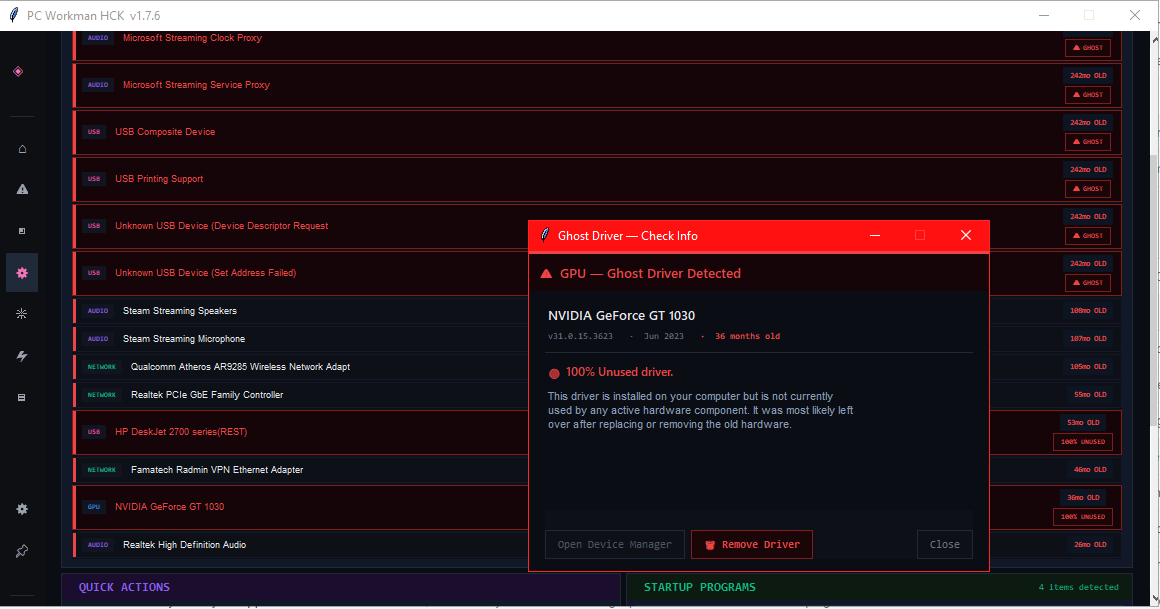Screen dimensions: 1160x609
Task: Click 100% Unused driver status text
Action: click(619, 372)
